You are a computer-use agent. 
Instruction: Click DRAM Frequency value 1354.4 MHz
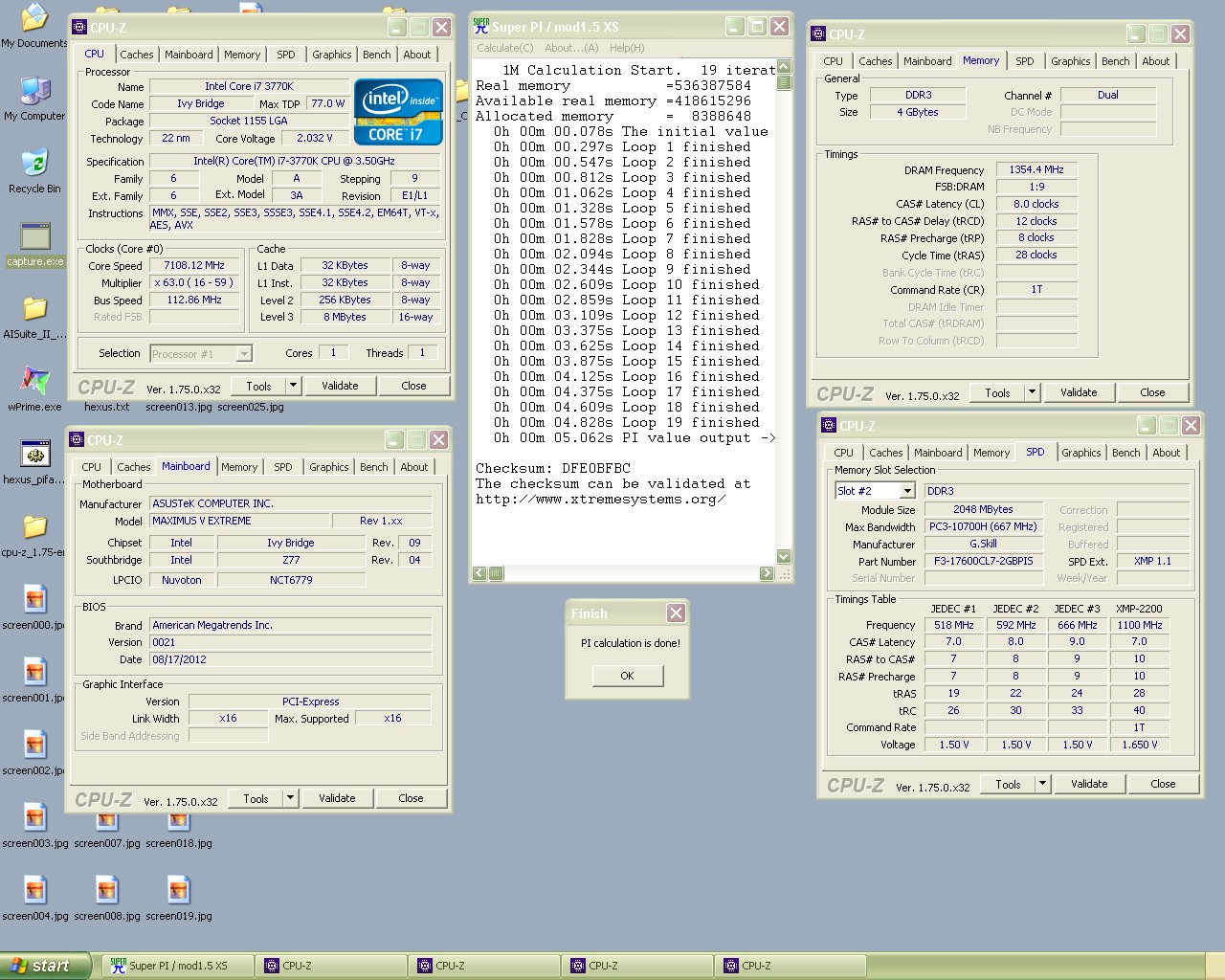coord(1036,169)
